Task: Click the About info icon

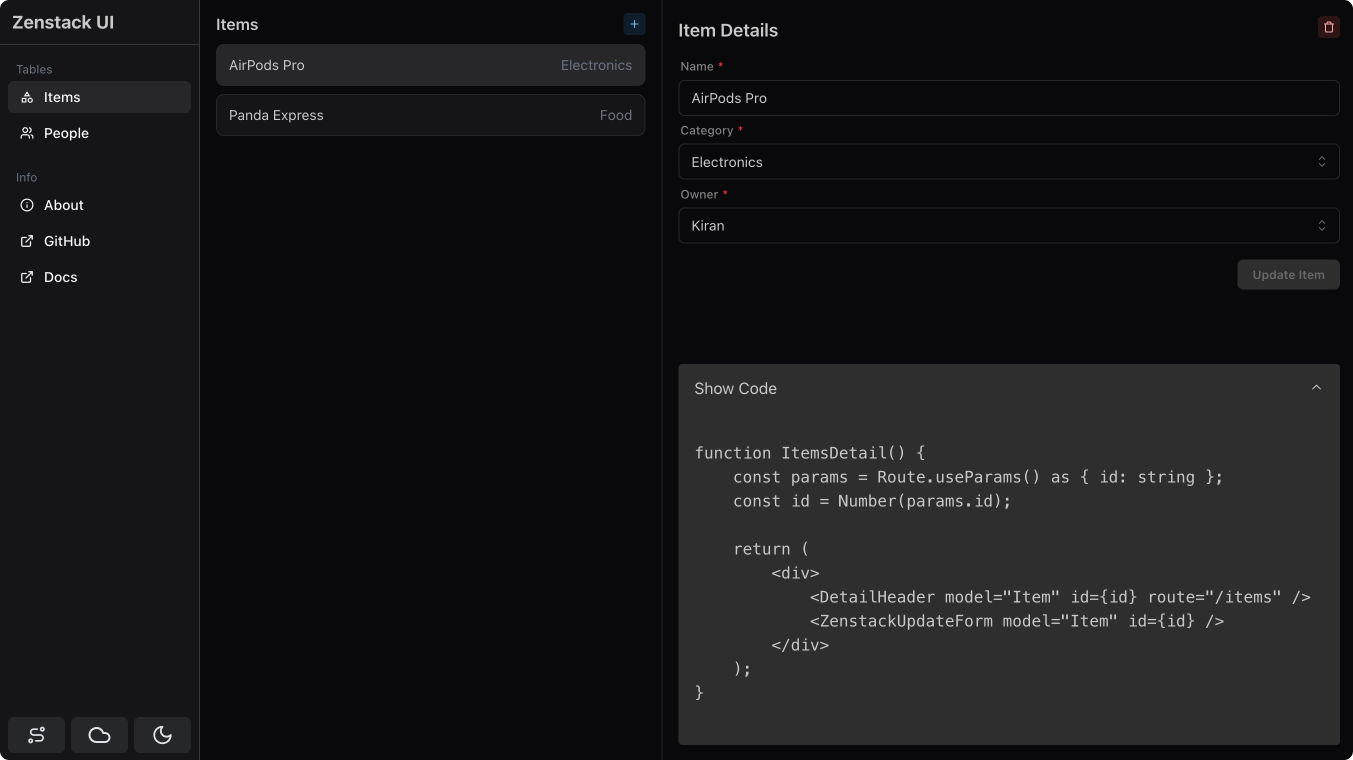Action: (27, 205)
